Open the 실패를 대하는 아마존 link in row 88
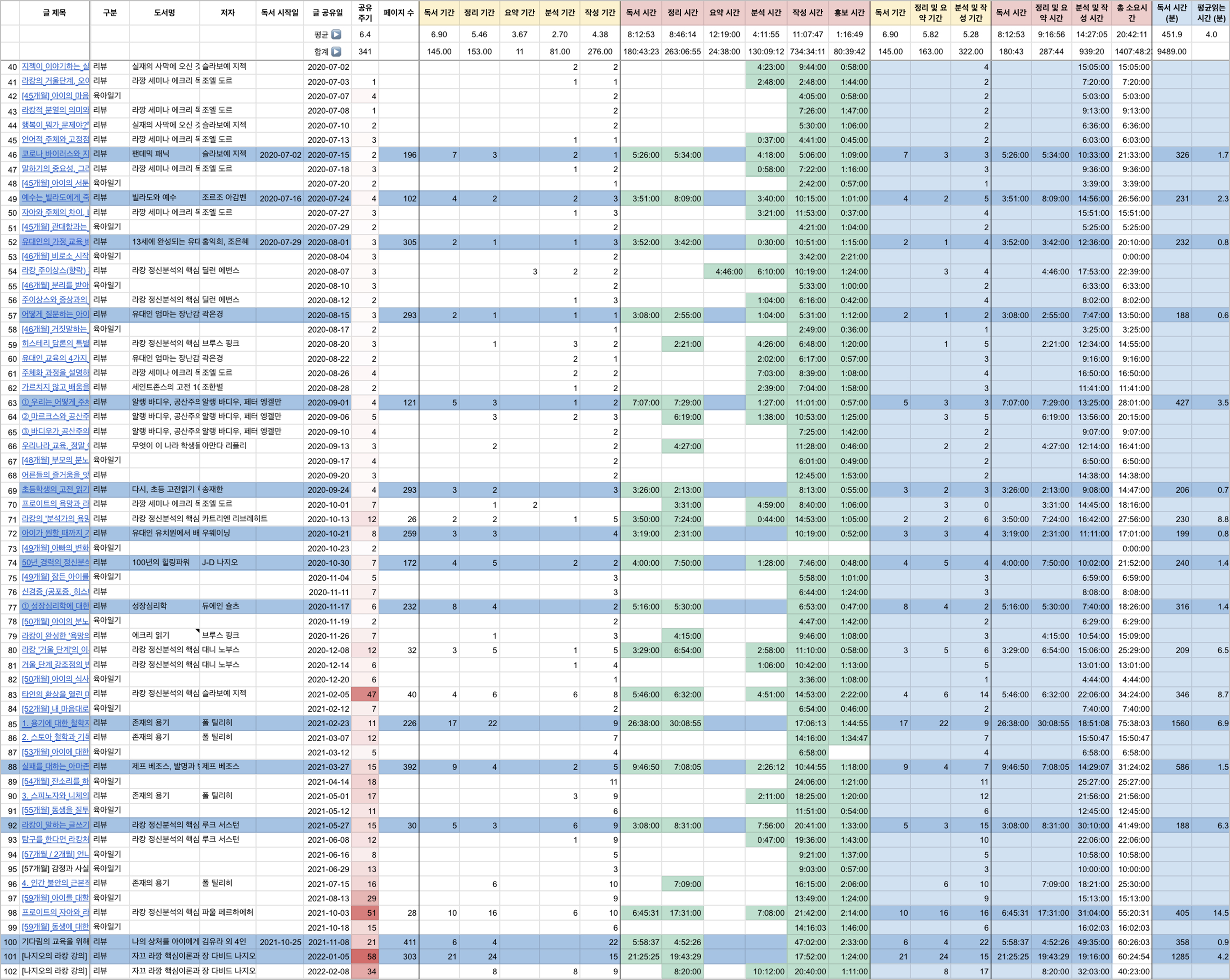The image size is (1230, 980). [x=55, y=766]
